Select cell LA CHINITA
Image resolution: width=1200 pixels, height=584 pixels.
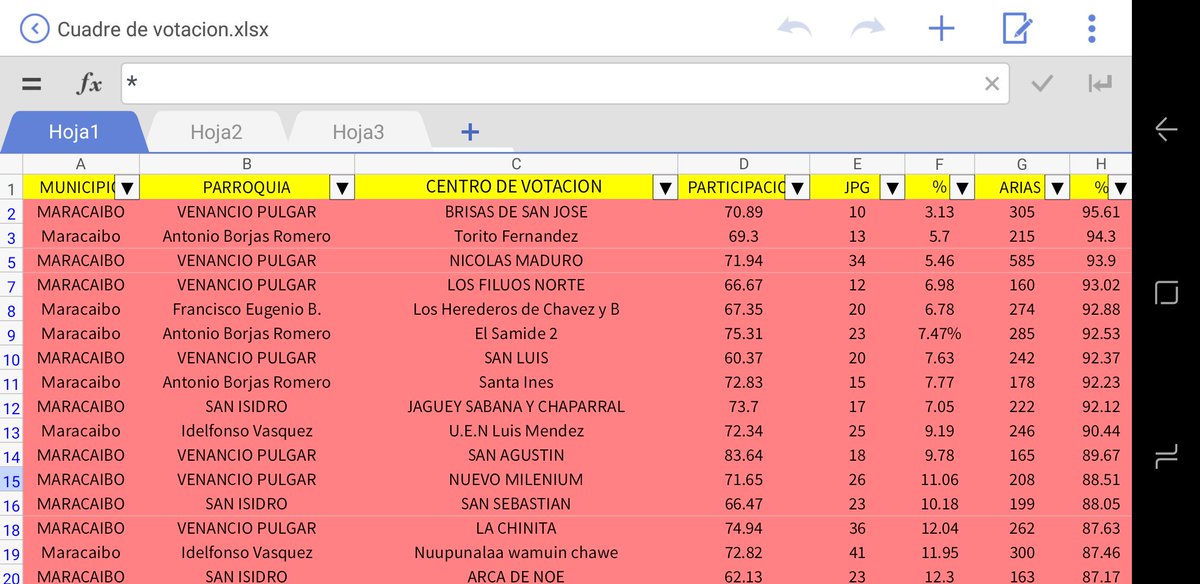click(x=516, y=528)
